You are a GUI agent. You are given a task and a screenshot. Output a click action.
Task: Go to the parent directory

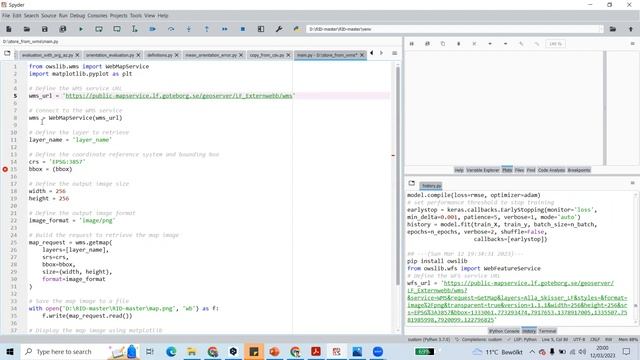click(x=631, y=29)
